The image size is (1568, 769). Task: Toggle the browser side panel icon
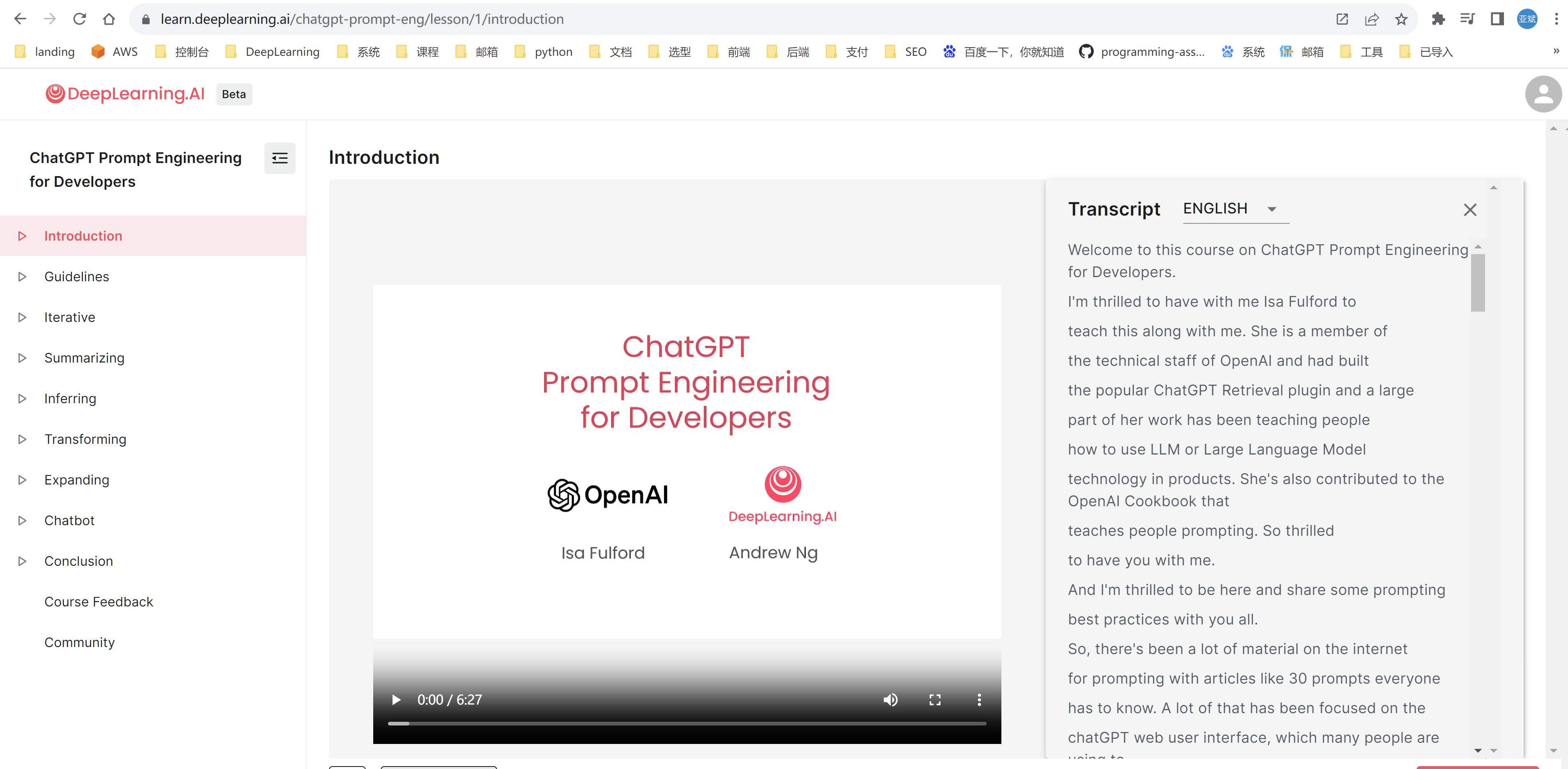(1497, 19)
